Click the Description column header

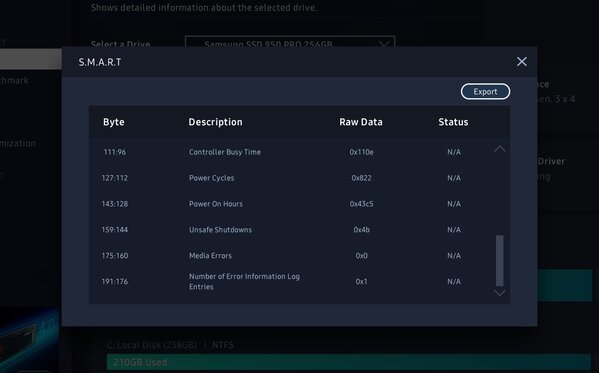coord(215,122)
